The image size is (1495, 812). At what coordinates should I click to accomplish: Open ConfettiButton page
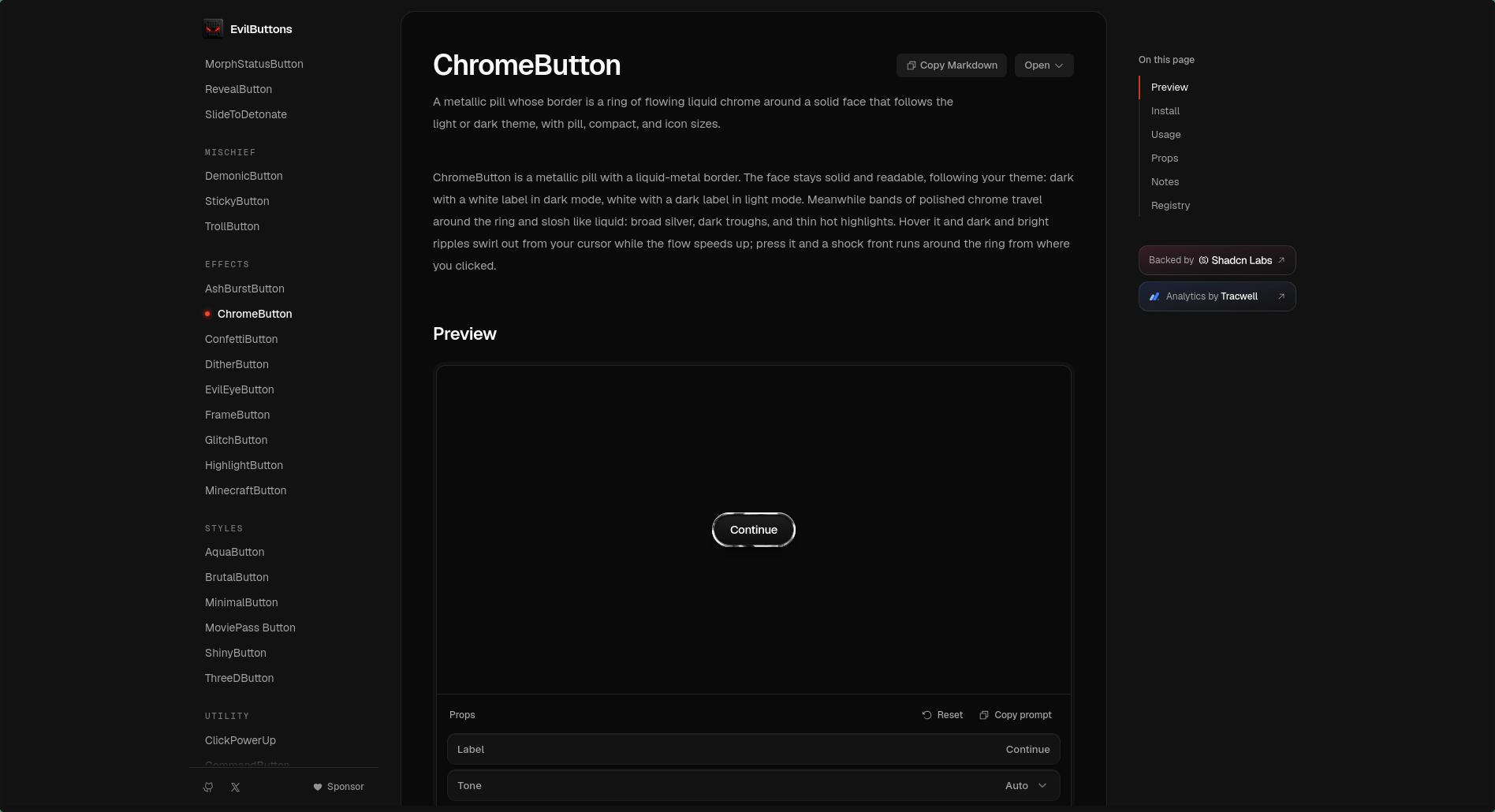[x=241, y=339]
